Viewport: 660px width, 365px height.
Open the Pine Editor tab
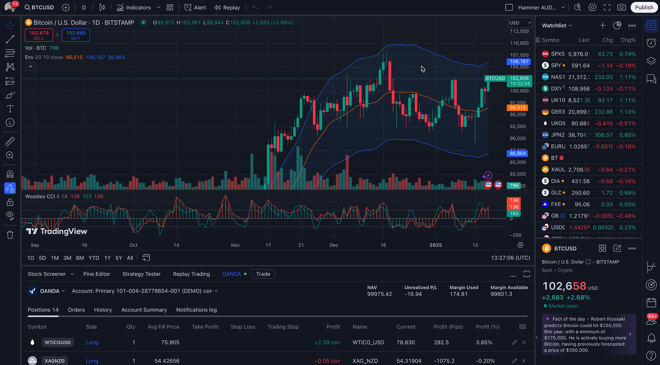(x=96, y=274)
